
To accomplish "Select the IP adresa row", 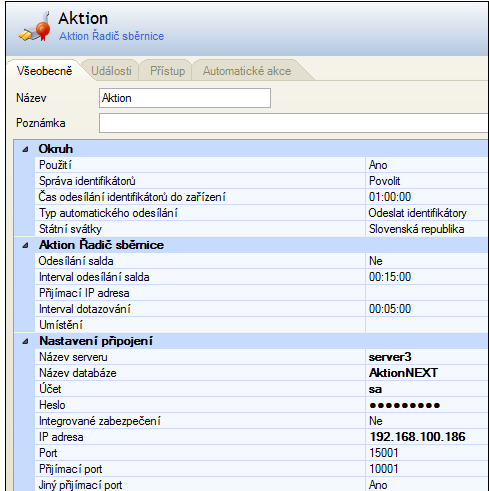I will [x=261, y=437].
